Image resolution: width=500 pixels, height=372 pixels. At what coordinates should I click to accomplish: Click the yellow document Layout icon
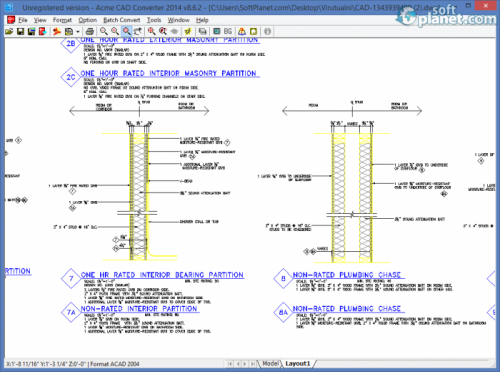(69, 31)
